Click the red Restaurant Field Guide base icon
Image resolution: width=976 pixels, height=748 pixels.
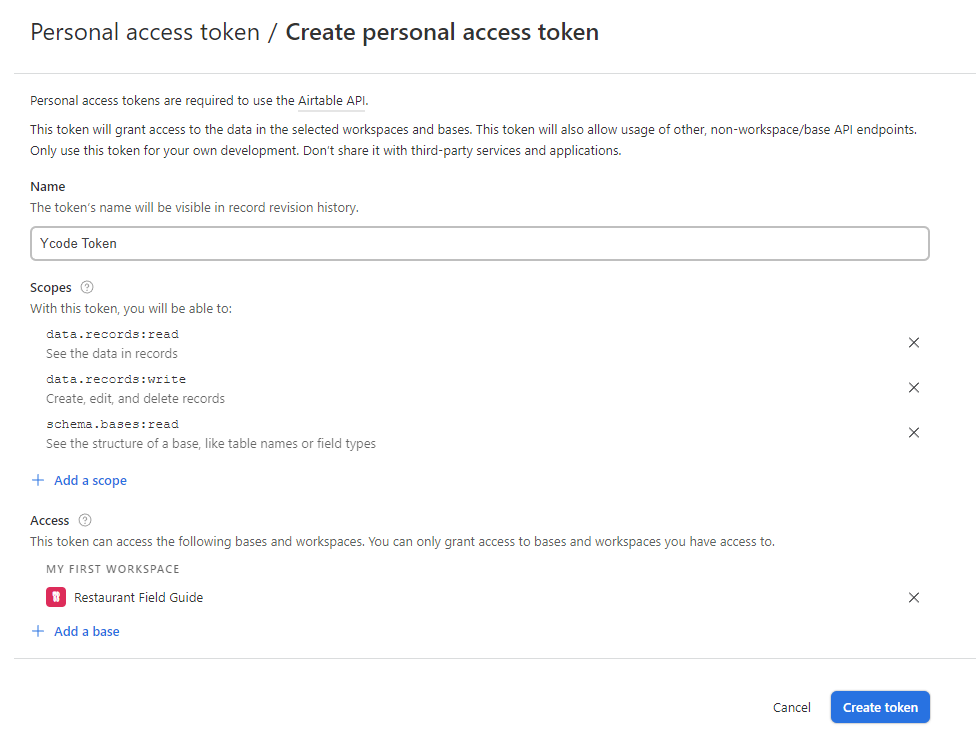click(x=56, y=597)
